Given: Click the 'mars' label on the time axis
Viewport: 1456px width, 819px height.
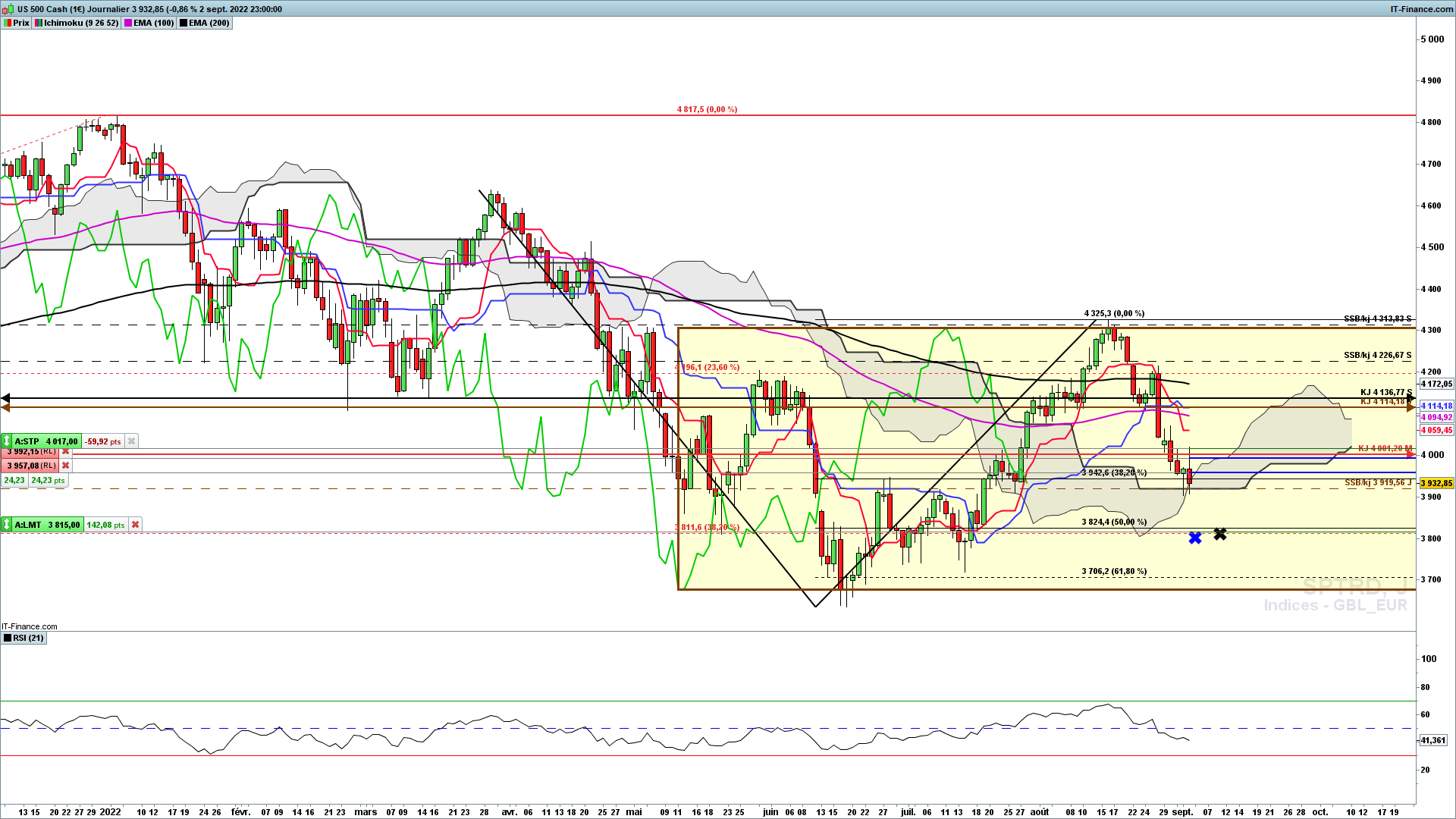Looking at the screenshot, I should click(366, 811).
